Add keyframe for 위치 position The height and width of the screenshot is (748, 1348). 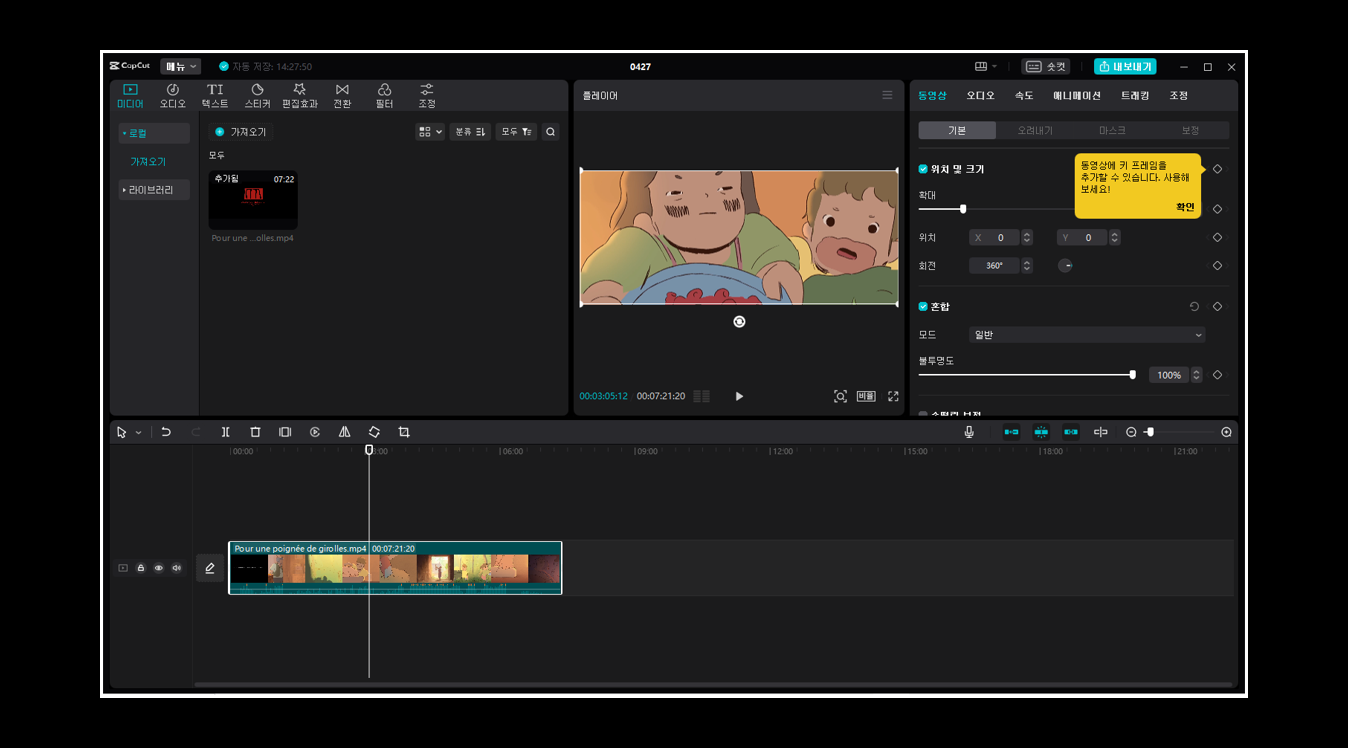[x=1217, y=238]
